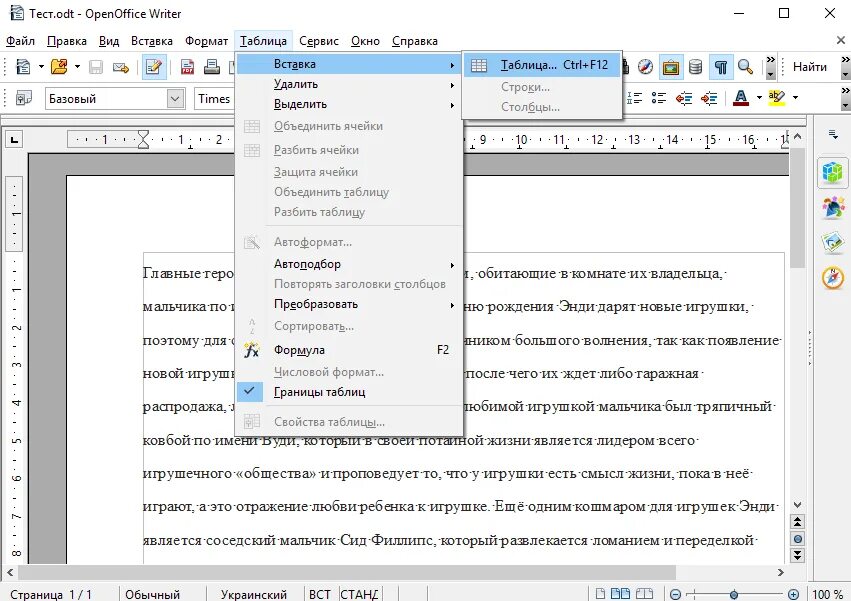The height and width of the screenshot is (601, 851).
Task: Apply the yellow highlighting icon
Action: 777,98
